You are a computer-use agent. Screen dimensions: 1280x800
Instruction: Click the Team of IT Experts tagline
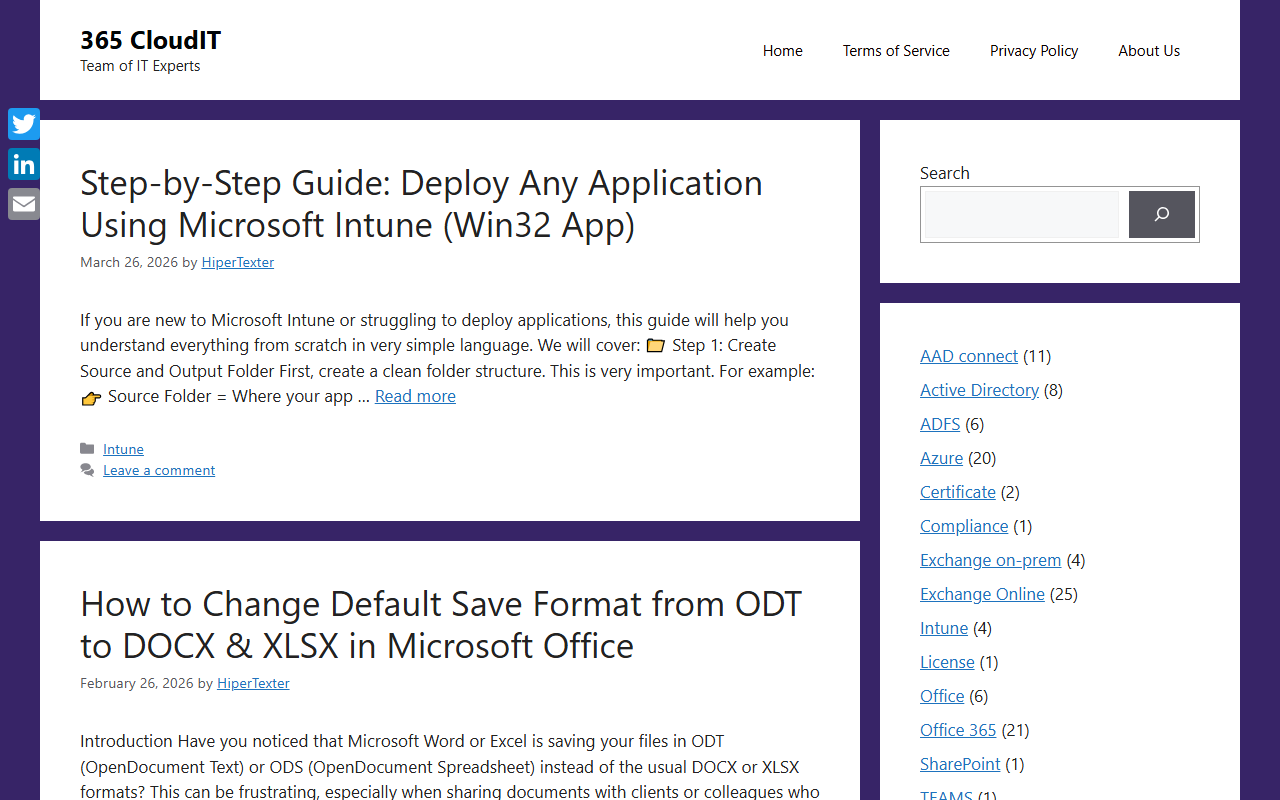(140, 66)
